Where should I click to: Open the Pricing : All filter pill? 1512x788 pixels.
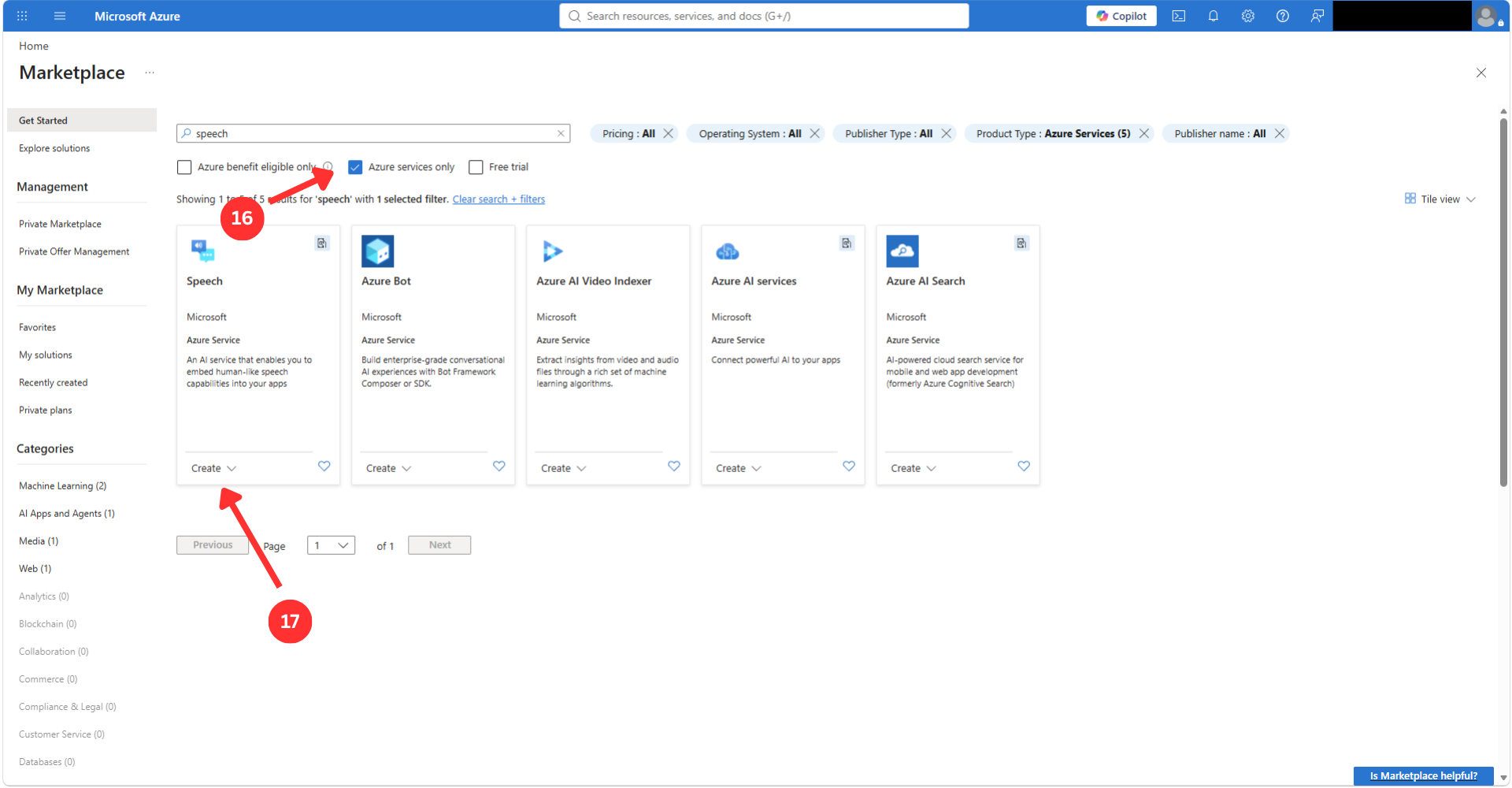[628, 134]
